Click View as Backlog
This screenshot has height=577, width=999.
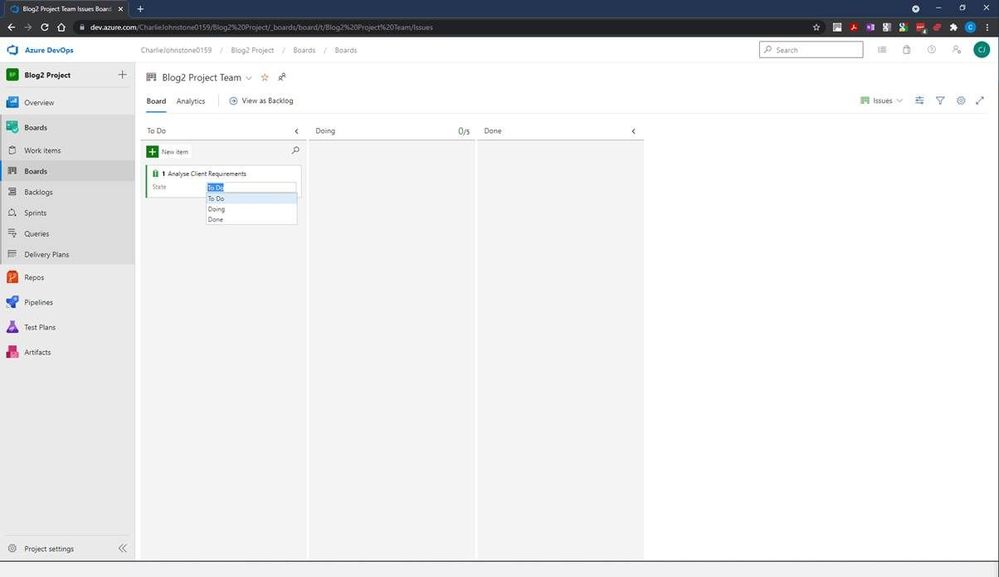point(261,101)
